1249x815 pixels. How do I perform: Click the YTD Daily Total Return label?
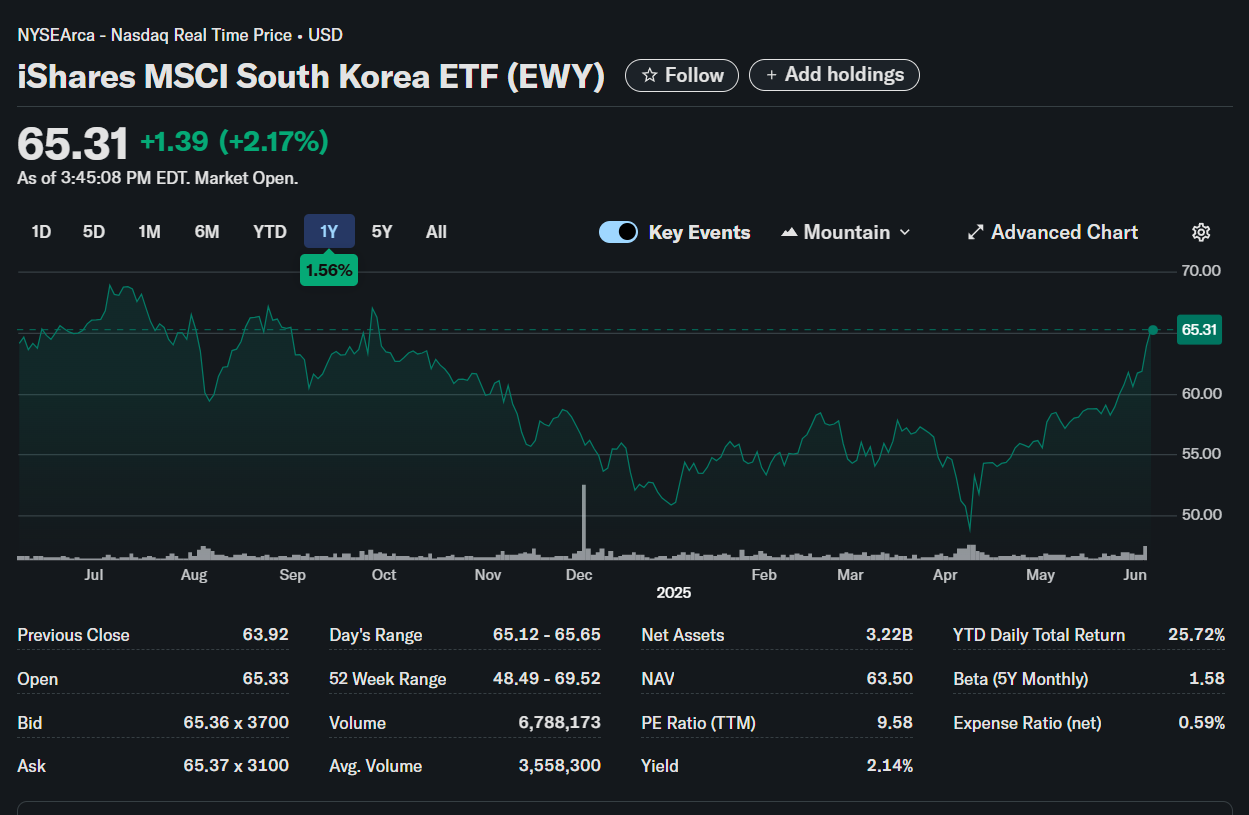(1039, 635)
